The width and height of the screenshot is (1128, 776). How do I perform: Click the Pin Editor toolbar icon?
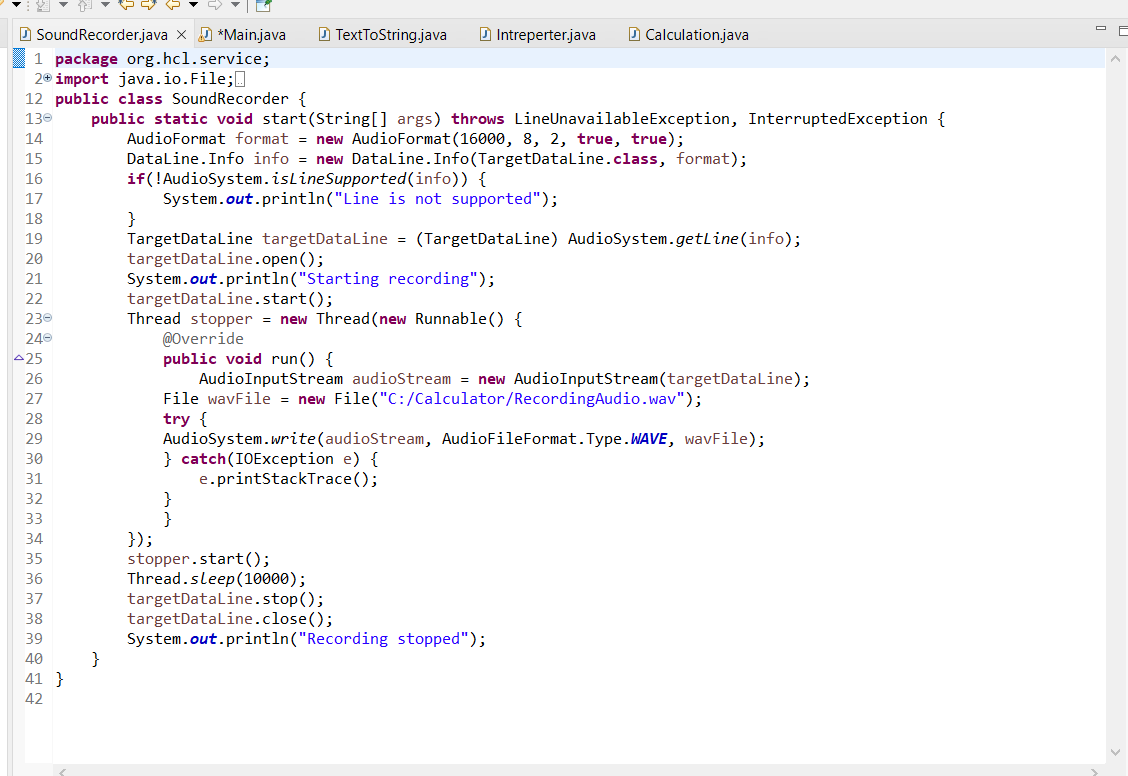[263, 6]
